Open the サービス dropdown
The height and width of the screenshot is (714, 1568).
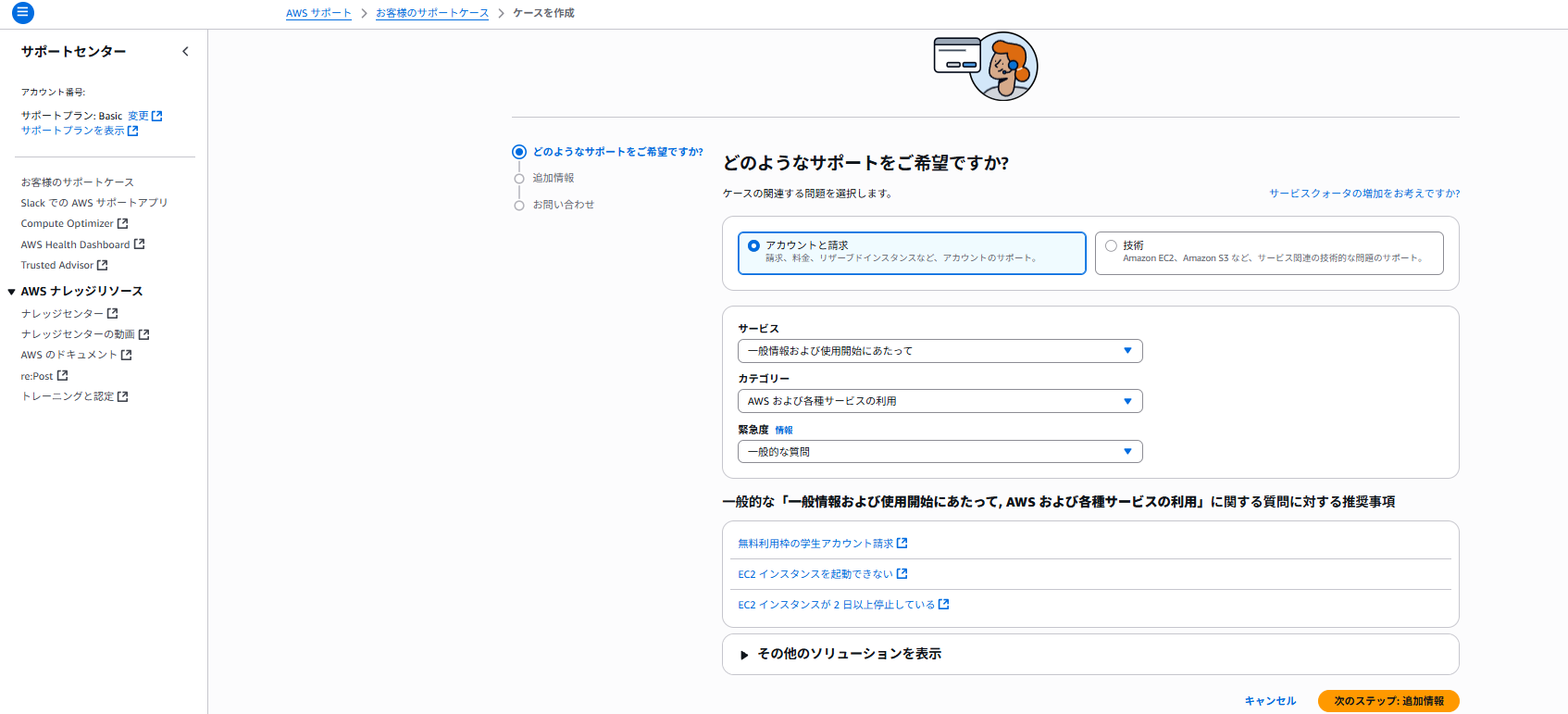[x=940, y=351]
